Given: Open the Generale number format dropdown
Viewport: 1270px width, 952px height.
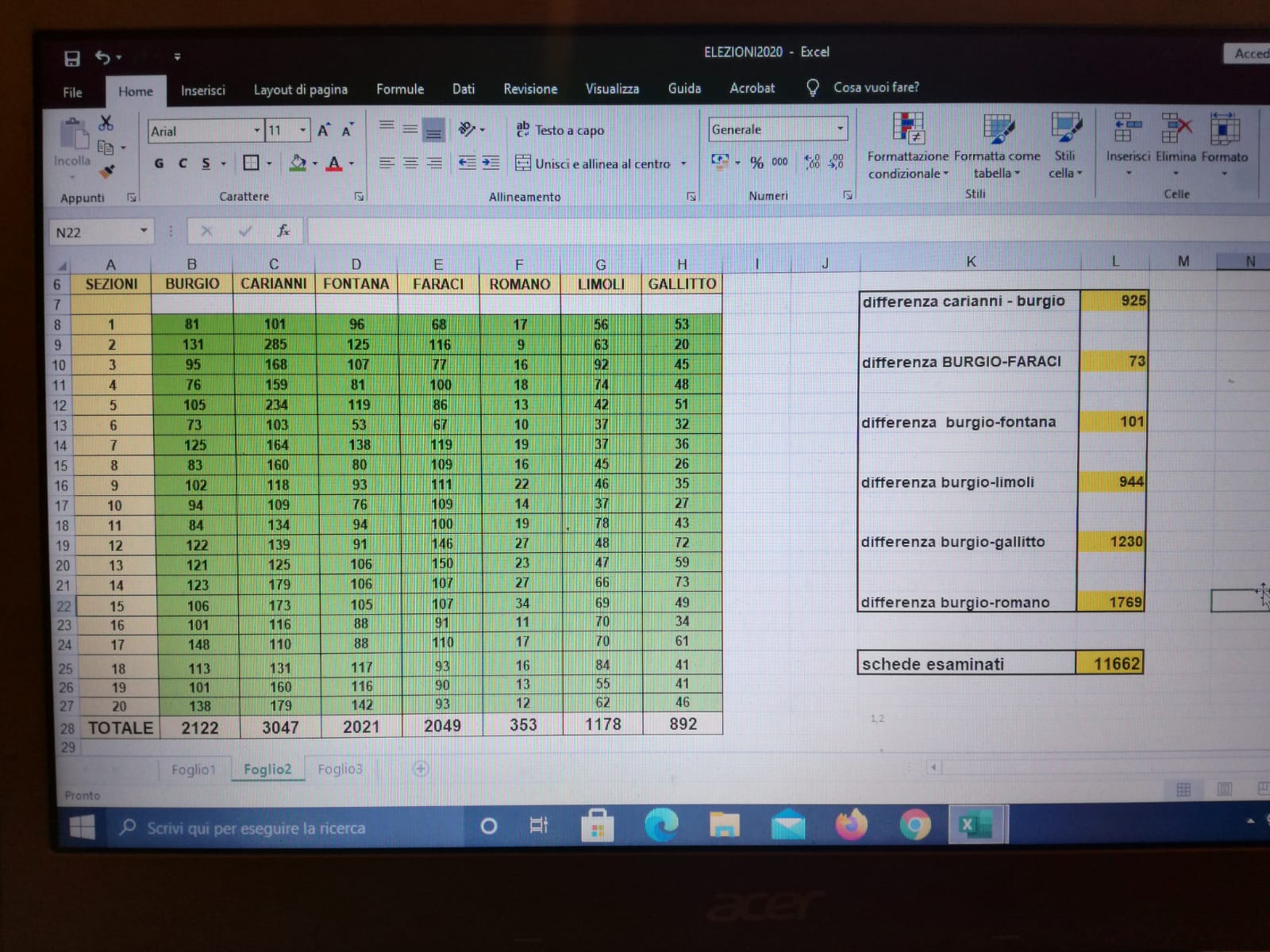Looking at the screenshot, I should pos(840,129).
